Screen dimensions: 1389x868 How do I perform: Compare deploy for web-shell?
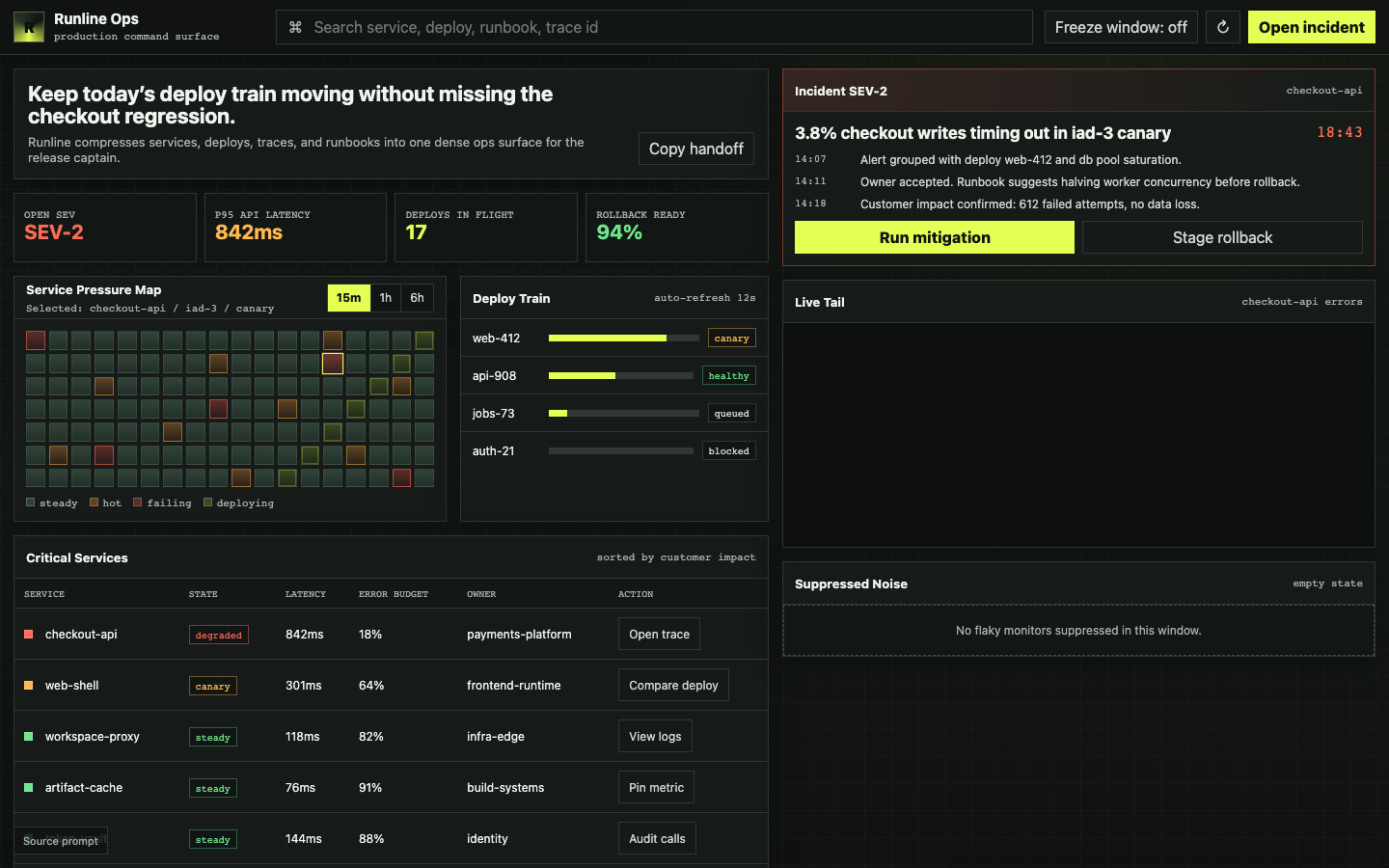pyautogui.click(x=673, y=686)
